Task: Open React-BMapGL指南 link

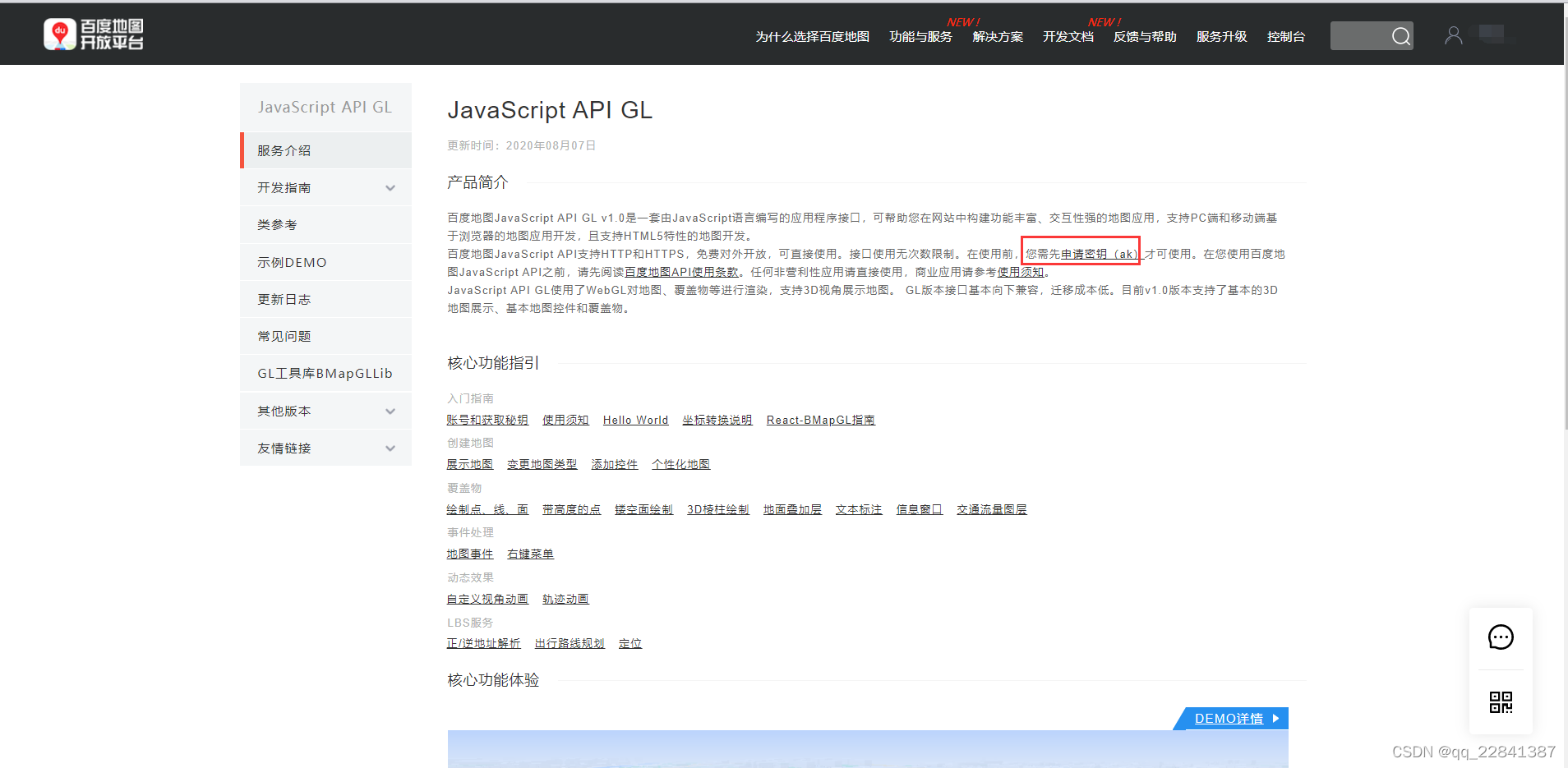Action: tap(820, 420)
